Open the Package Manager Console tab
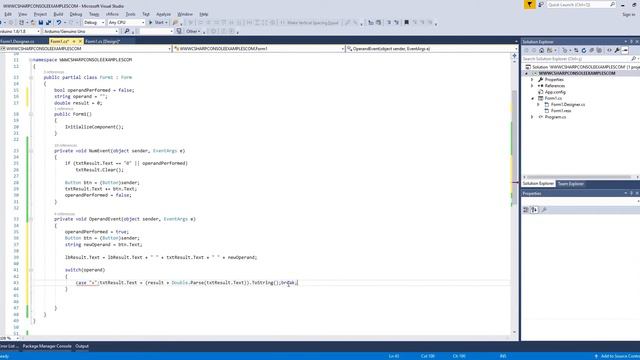Viewport: 640px width, 360px height. click(x=47, y=346)
